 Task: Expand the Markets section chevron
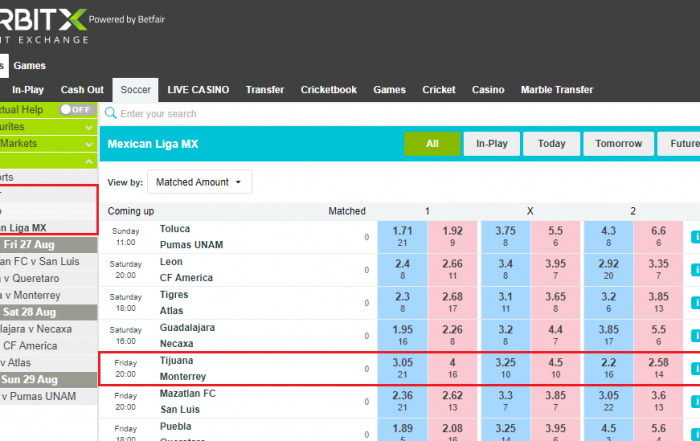coord(89,144)
